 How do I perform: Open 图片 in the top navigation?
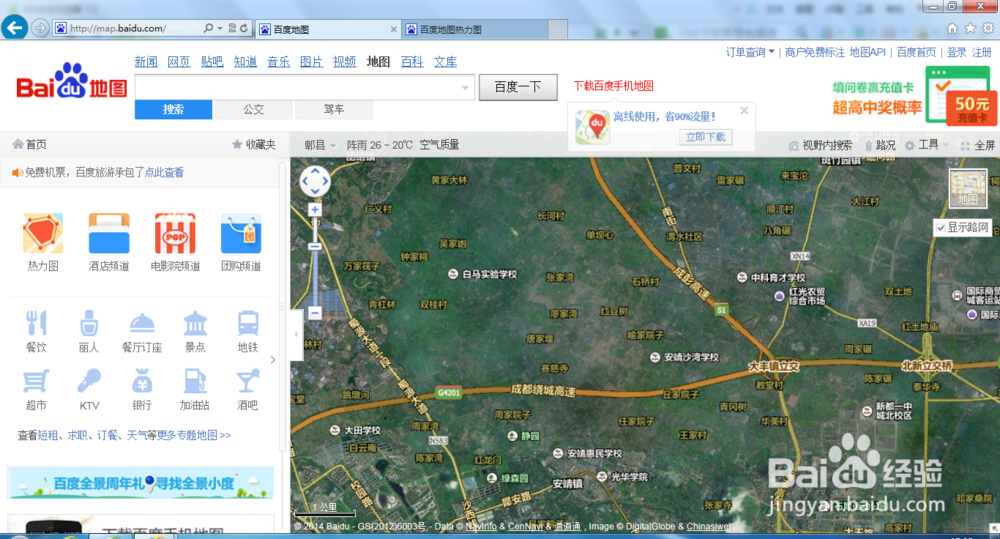coord(311,62)
